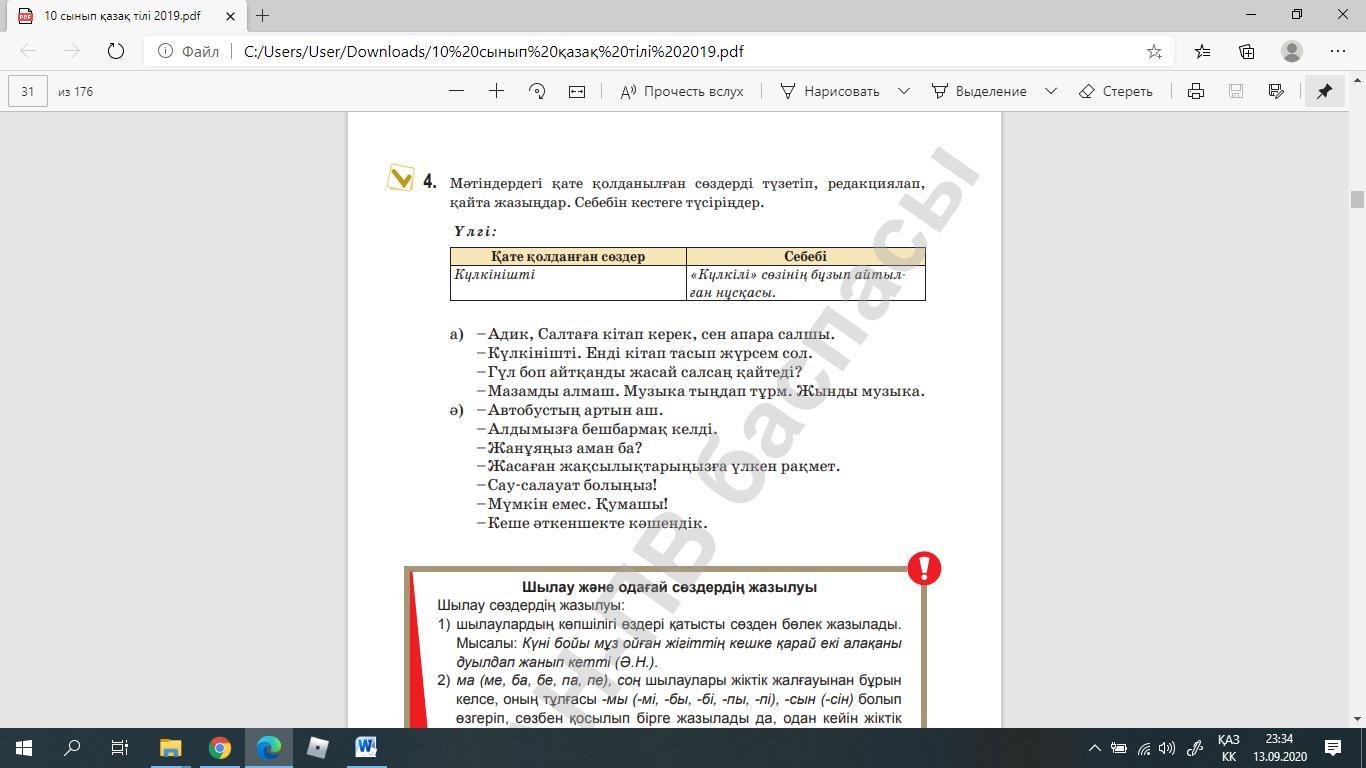Open the notification center
Image resolution: width=1366 pixels, height=768 pixels.
1332,747
